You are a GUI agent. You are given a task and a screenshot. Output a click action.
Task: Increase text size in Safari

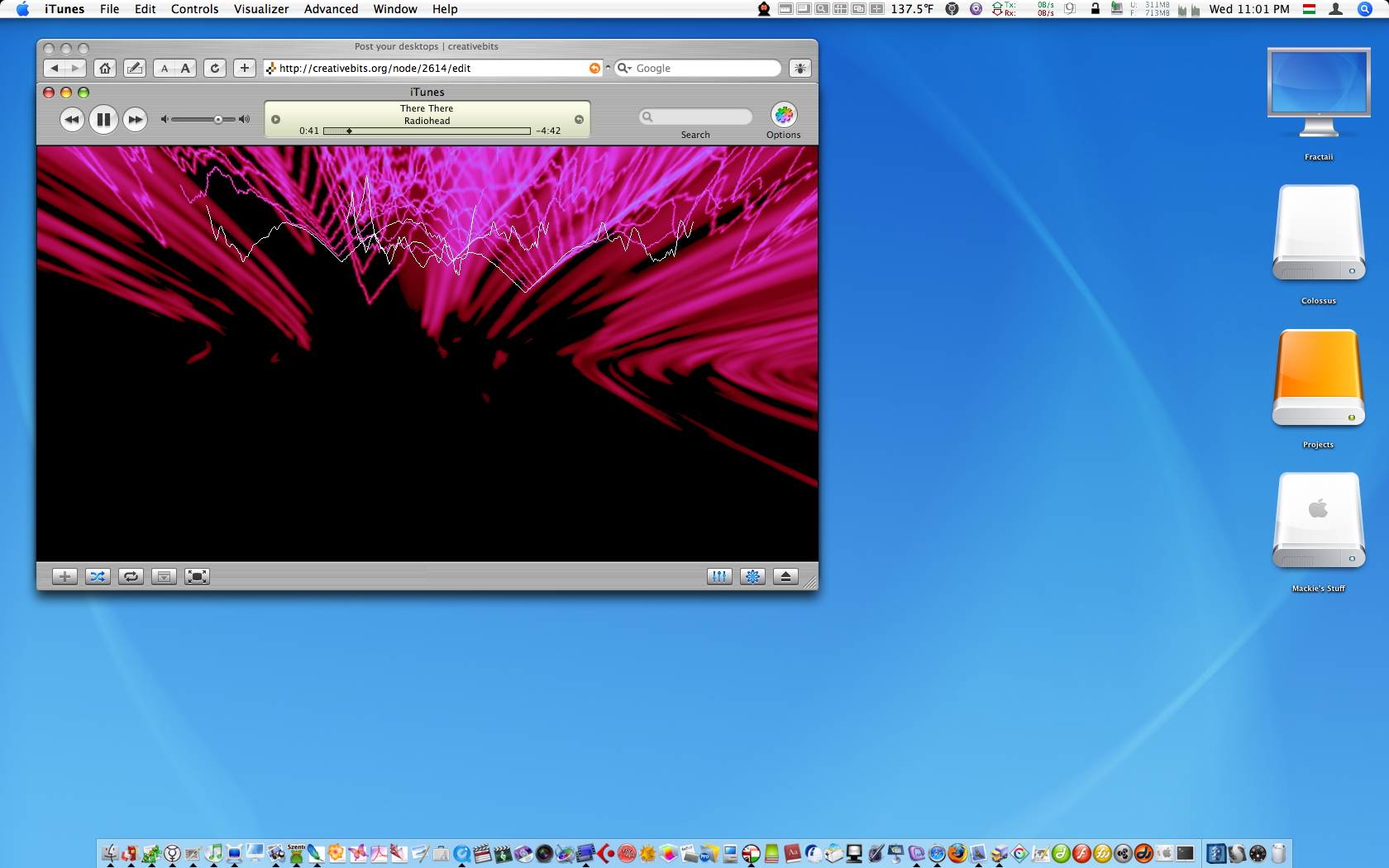(186, 68)
